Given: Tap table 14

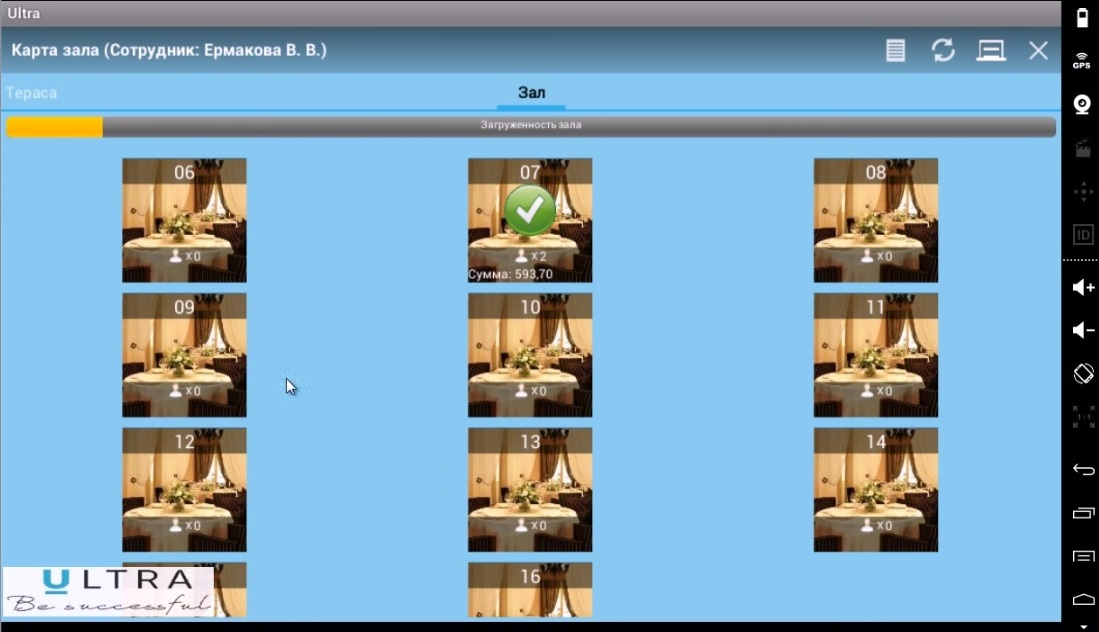Looking at the screenshot, I should point(875,489).
